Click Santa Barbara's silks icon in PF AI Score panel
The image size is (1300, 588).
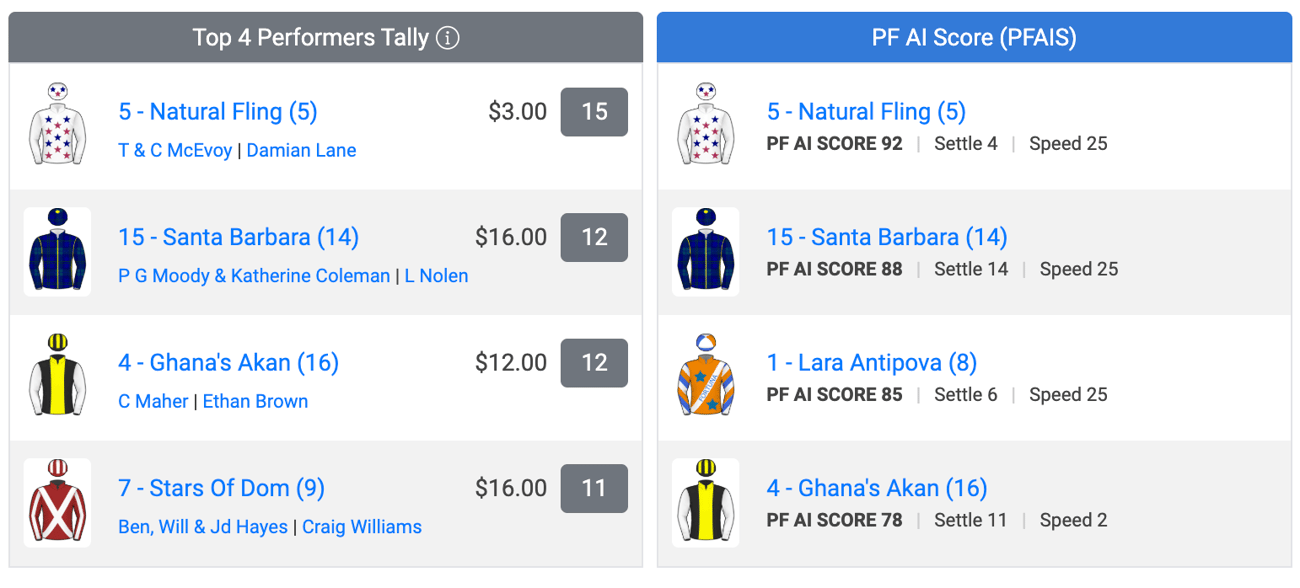(x=706, y=251)
